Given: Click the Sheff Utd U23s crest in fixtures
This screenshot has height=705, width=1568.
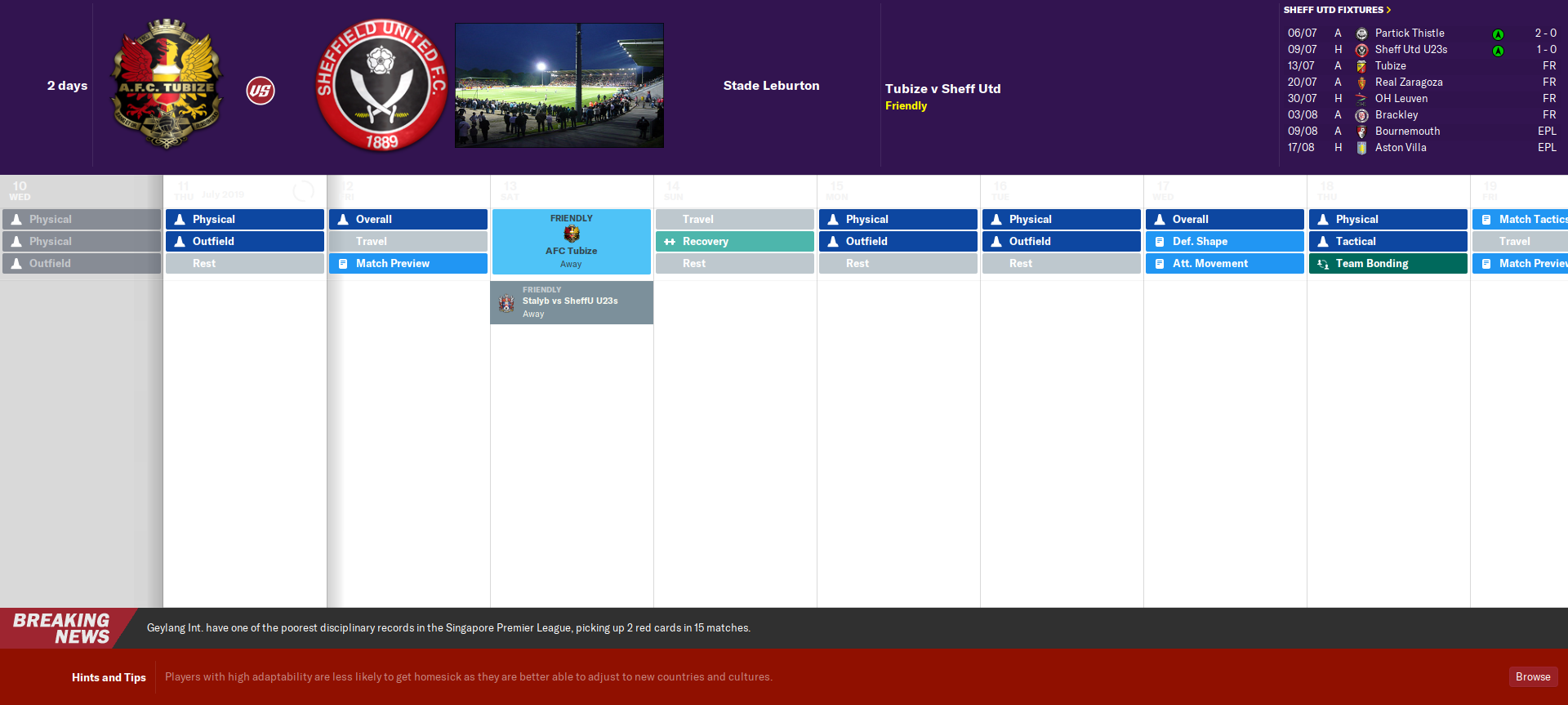Looking at the screenshot, I should tap(1361, 50).
